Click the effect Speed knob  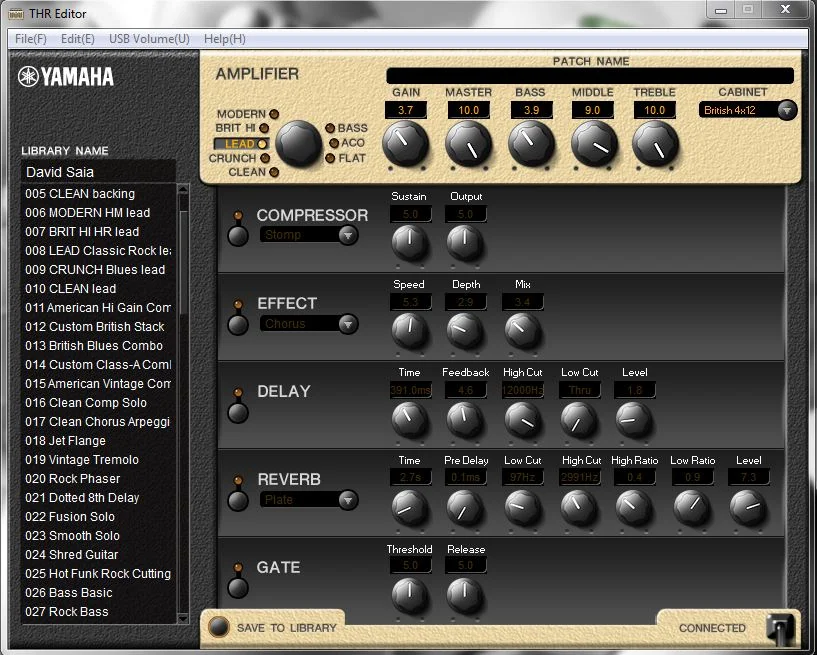[410, 330]
